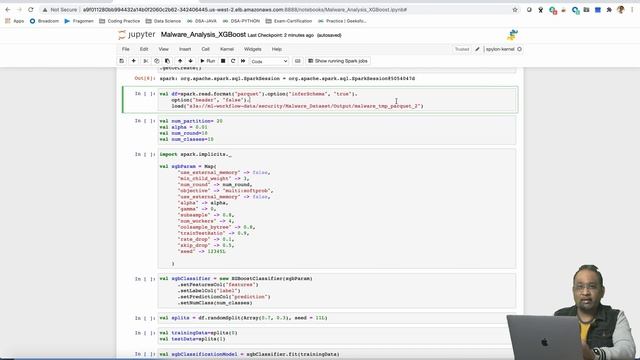Open the DSA-JAVA bookmark

[202, 21]
